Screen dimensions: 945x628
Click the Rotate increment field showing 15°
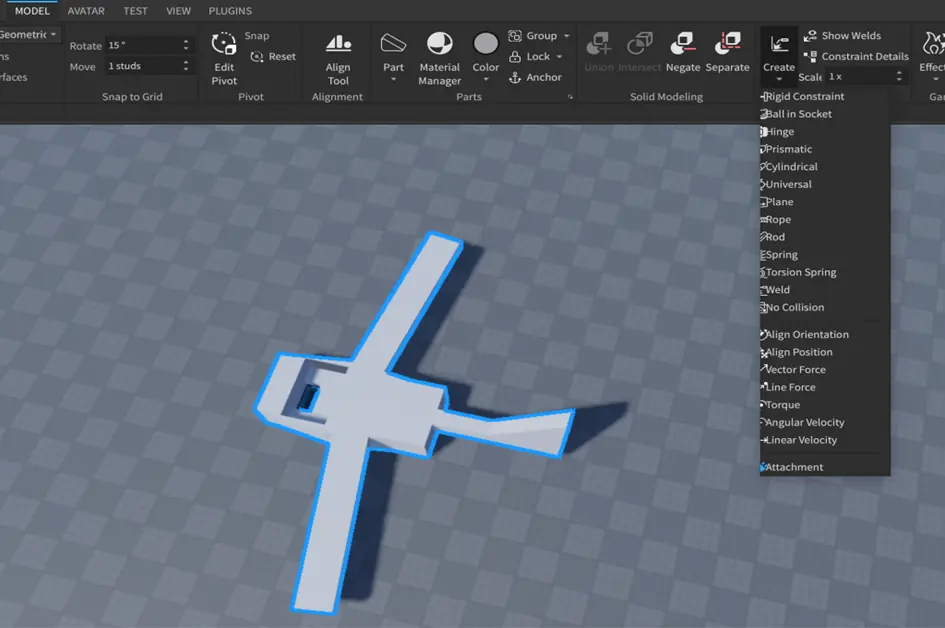(x=149, y=45)
